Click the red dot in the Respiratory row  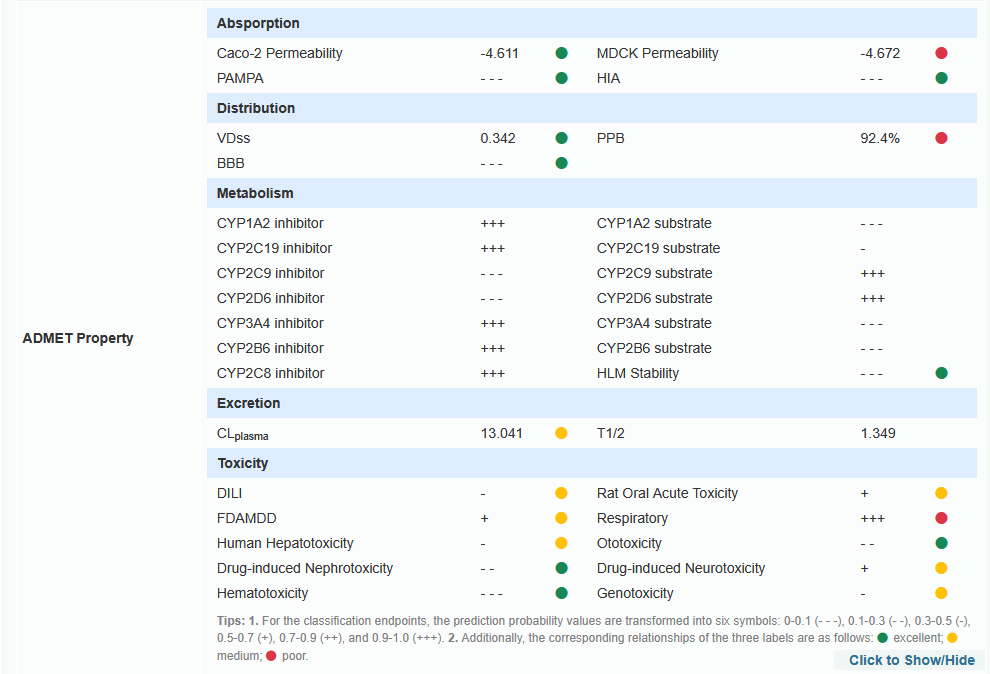pyautogui.click(x=941, y=518)
